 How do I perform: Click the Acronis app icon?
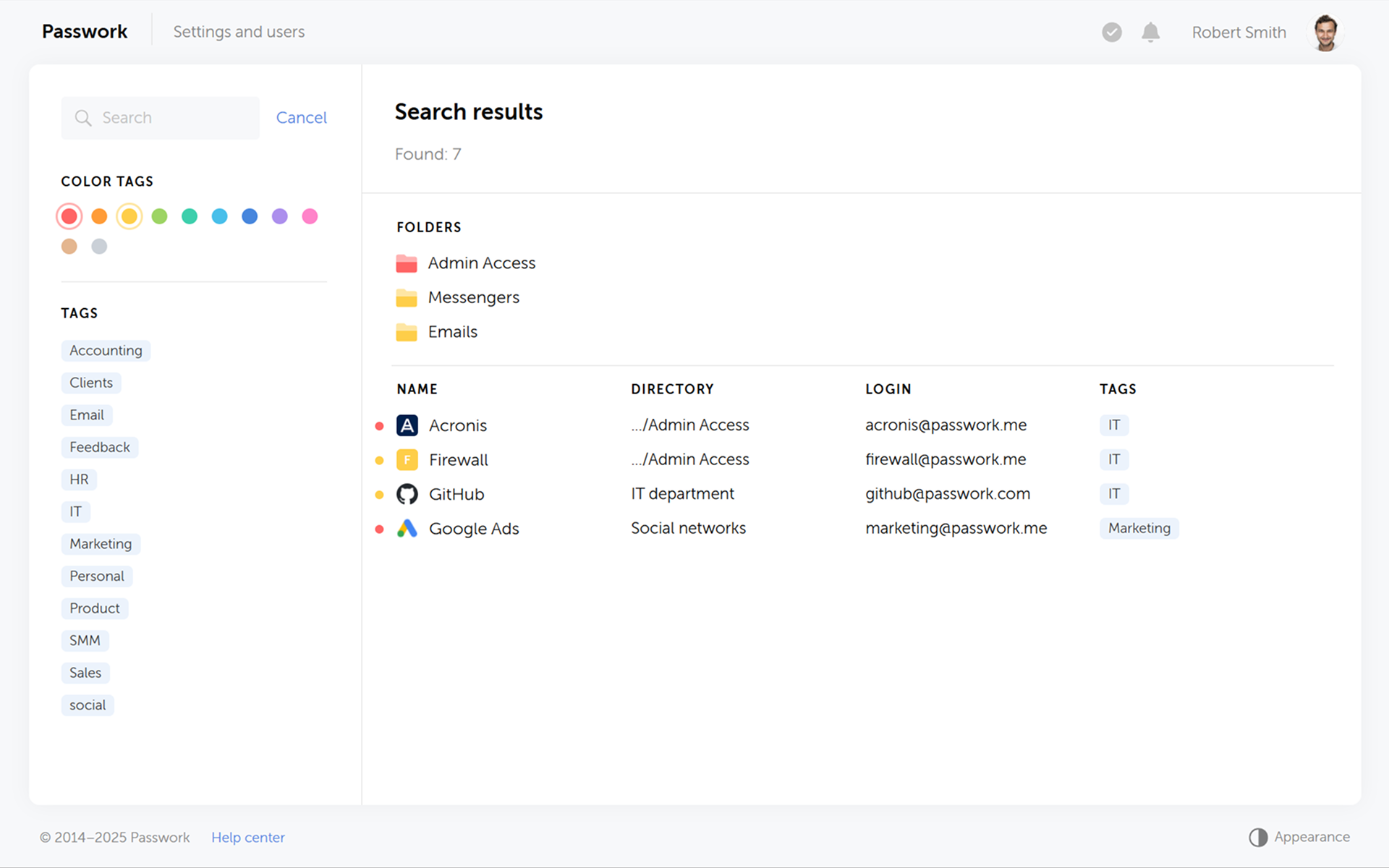click(x=407, y=425)
